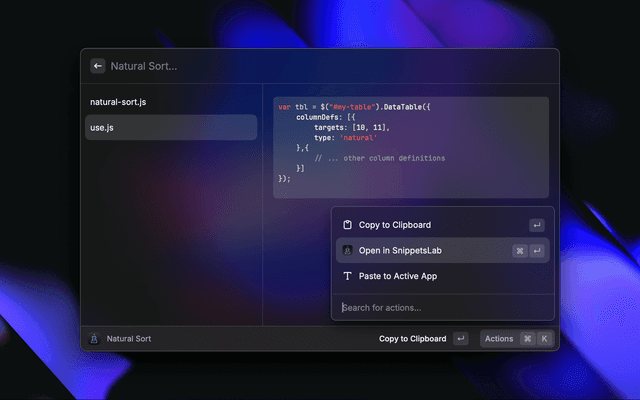Click Enter key badge beside Copy to Clipboard action
Viewport: 640px width, 400px height.
tap(537, 225)
